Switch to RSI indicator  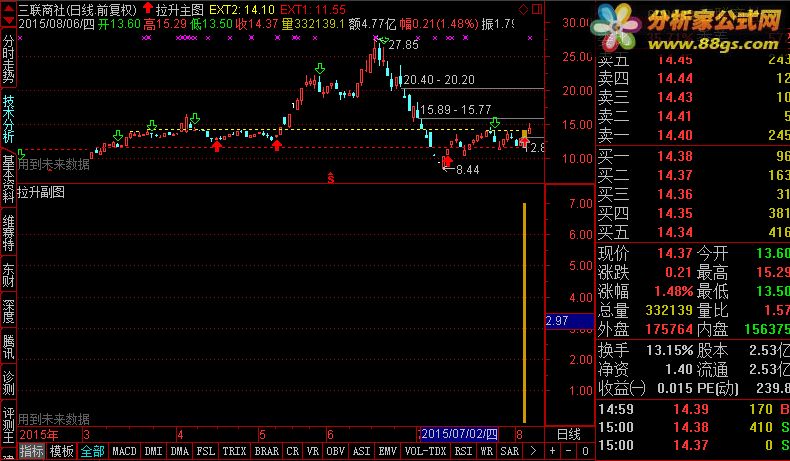click(x=464, y=451)
